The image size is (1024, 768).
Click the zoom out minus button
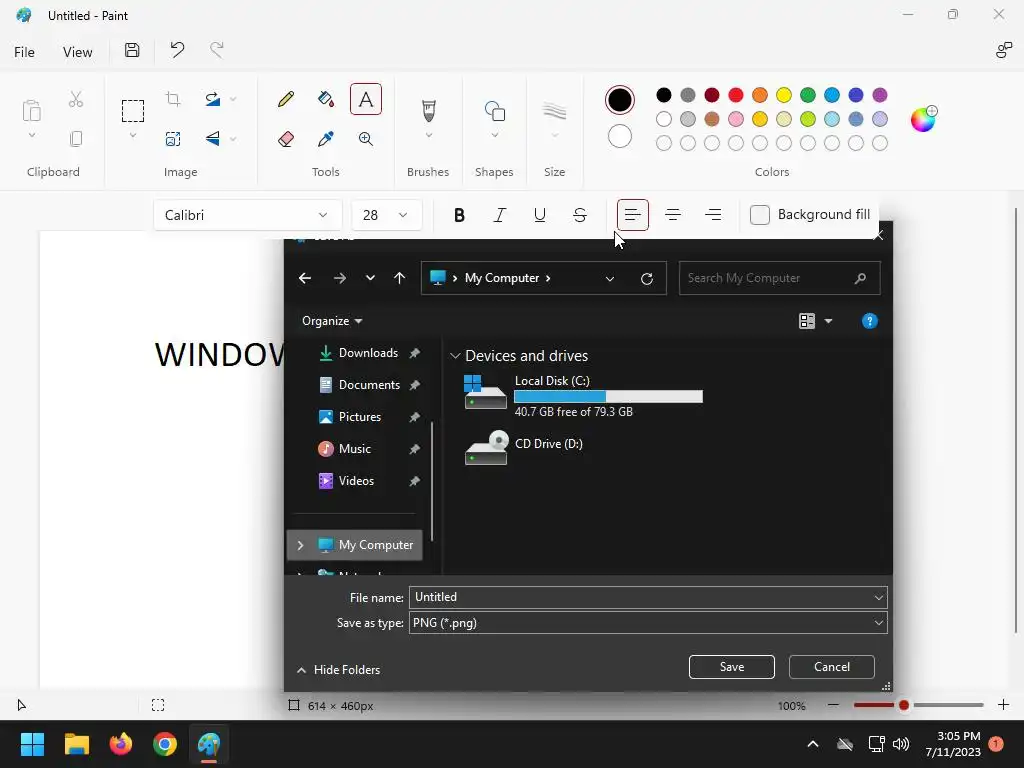(x=833, y=705)
